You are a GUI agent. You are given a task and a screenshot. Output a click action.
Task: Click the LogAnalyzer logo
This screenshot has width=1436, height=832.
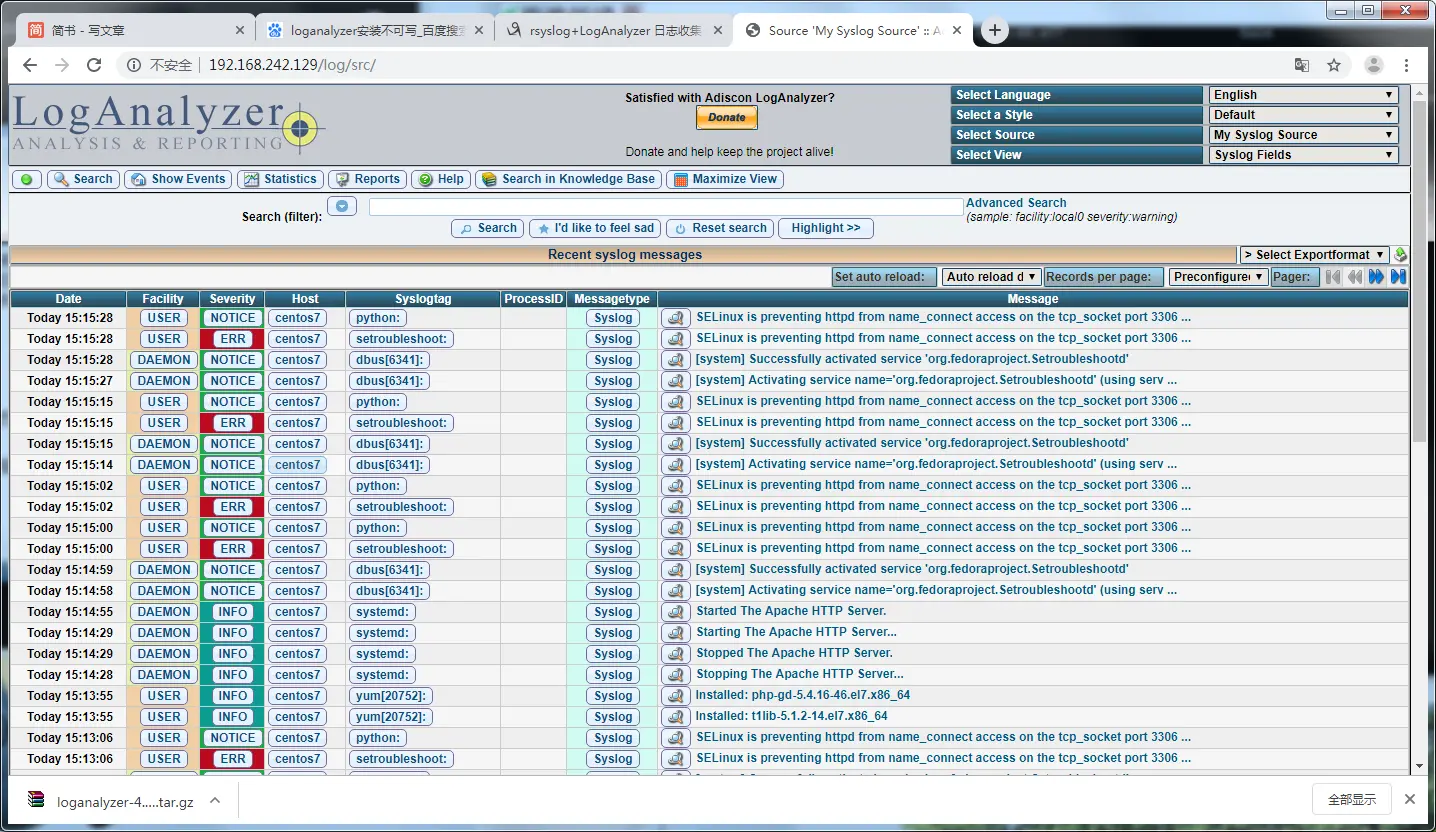click(x=168, y=124)
